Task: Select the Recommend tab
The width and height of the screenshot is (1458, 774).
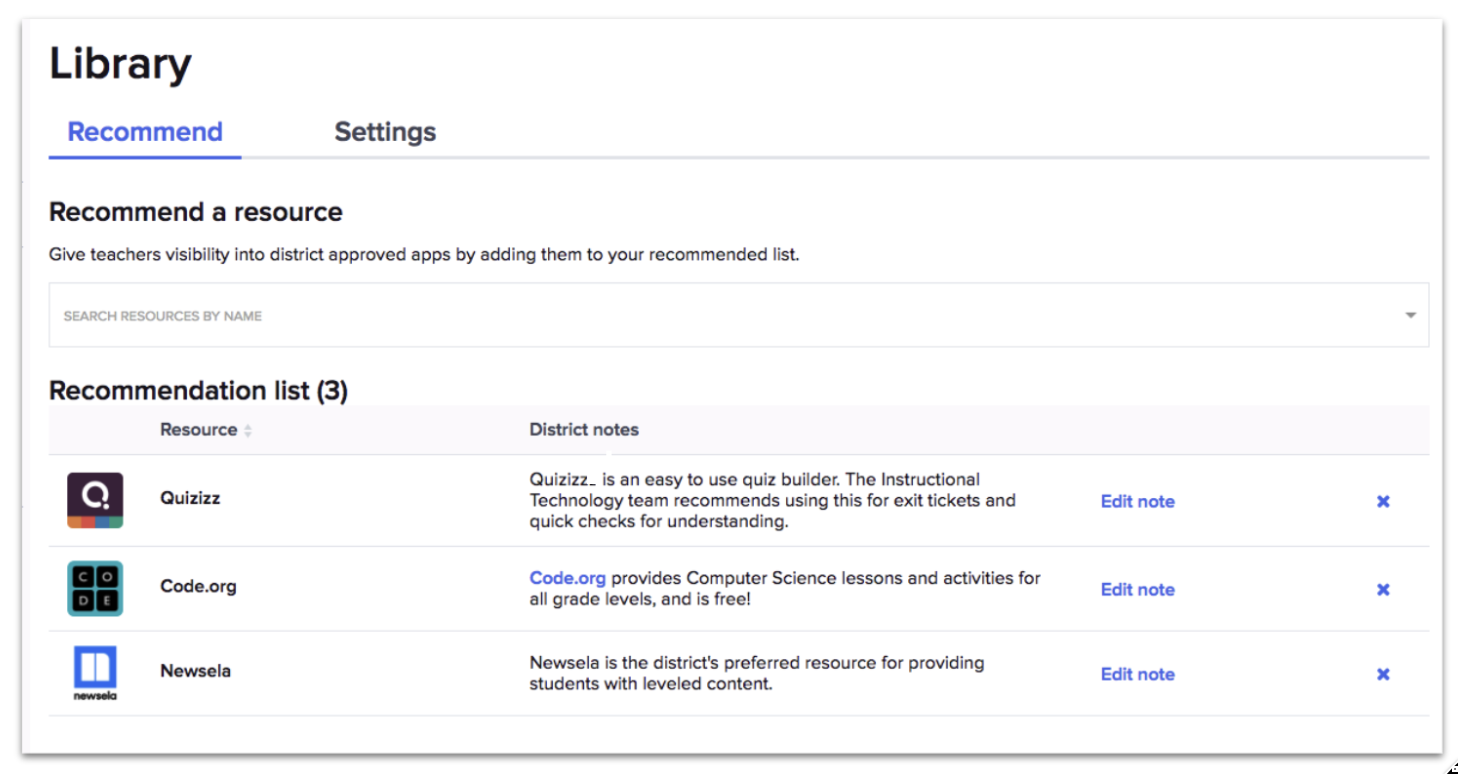Action: (144, 131)
